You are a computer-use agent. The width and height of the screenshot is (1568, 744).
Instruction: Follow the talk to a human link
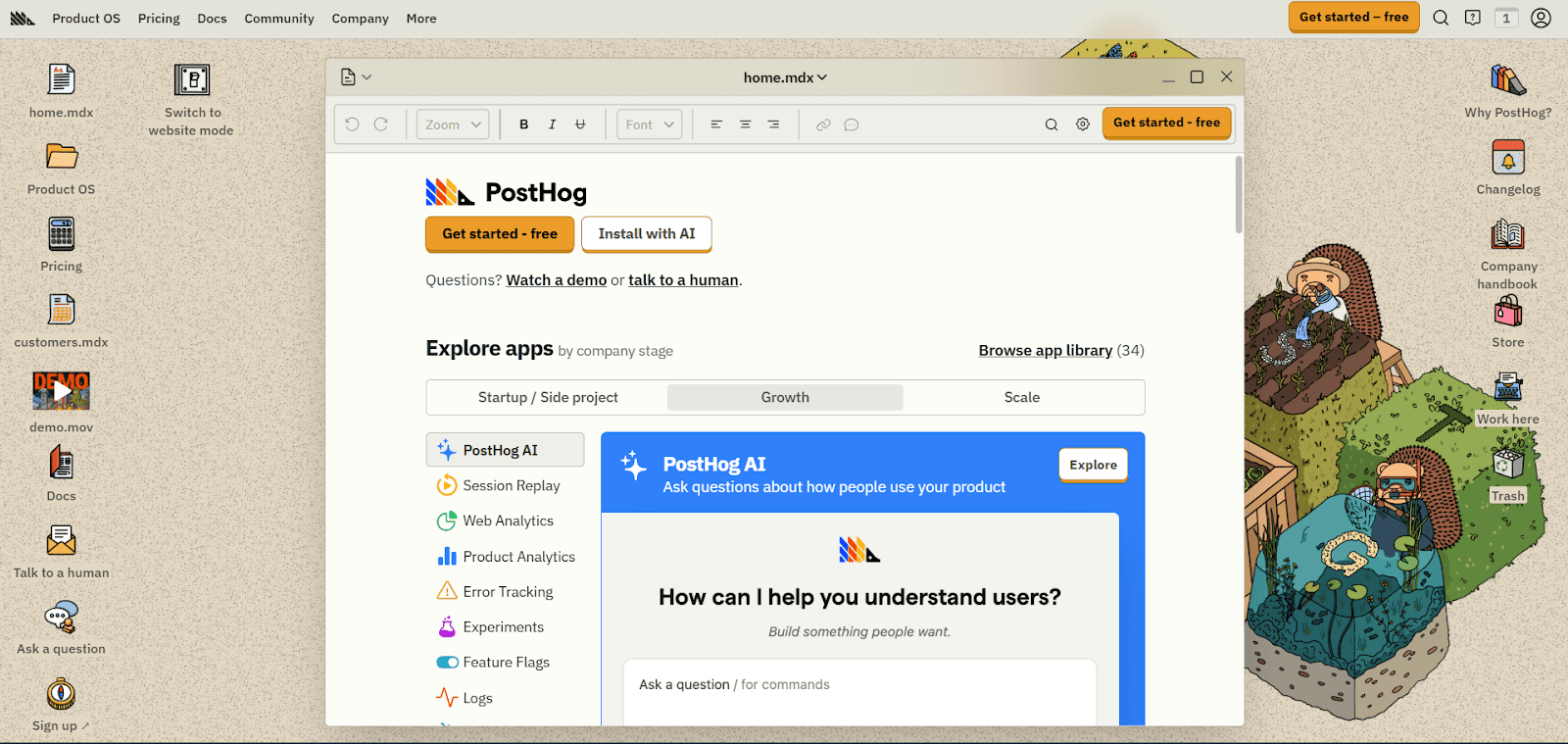683,280
